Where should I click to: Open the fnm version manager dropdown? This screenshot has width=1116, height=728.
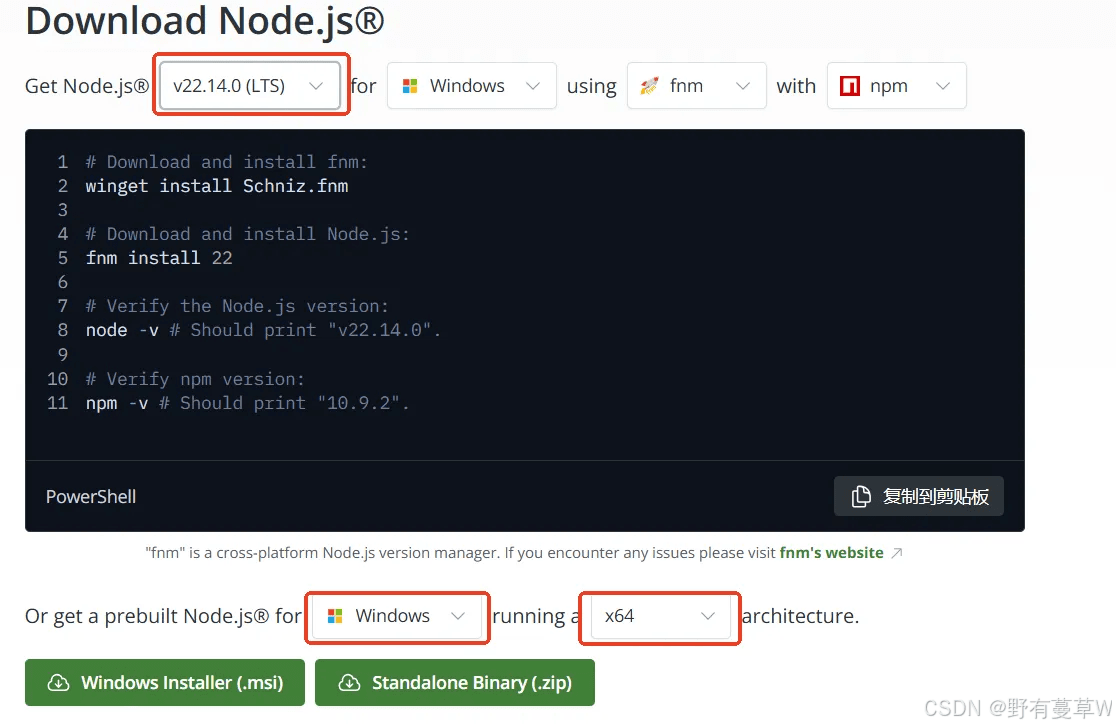point(696,85)
